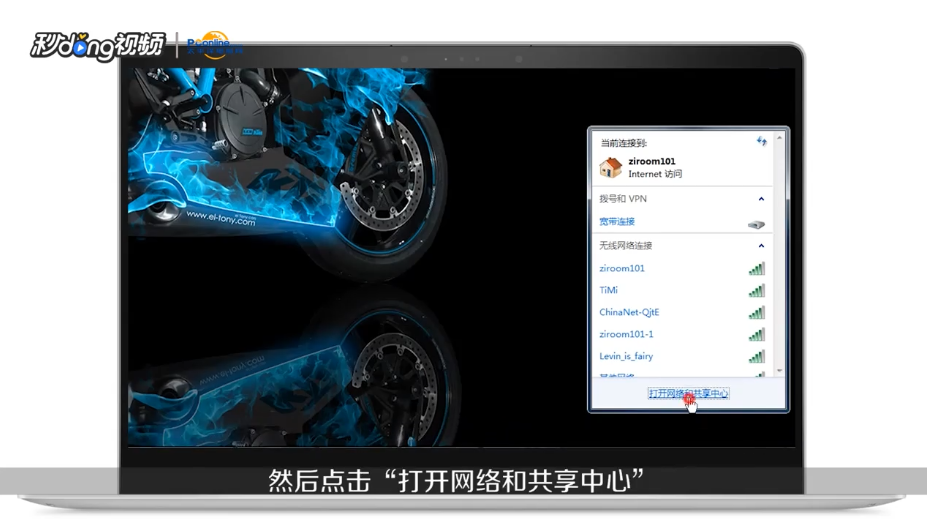The image size is (927, 520).
Task: Click signal bars icon for ziroom101
Action: point(757,269)
